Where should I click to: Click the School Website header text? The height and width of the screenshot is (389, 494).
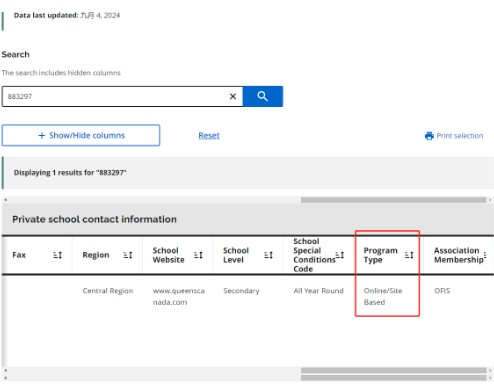(168, 255)
